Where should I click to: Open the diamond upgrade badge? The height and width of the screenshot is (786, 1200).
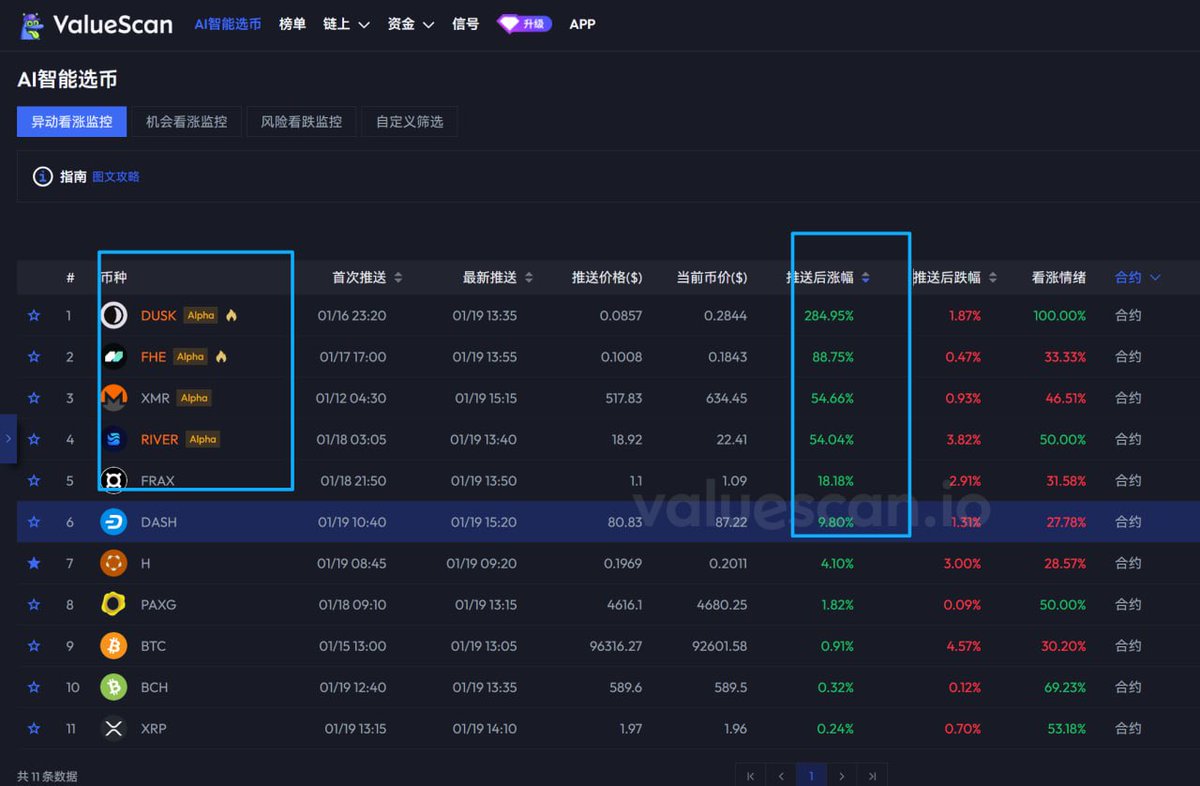[x=524, y=24]
